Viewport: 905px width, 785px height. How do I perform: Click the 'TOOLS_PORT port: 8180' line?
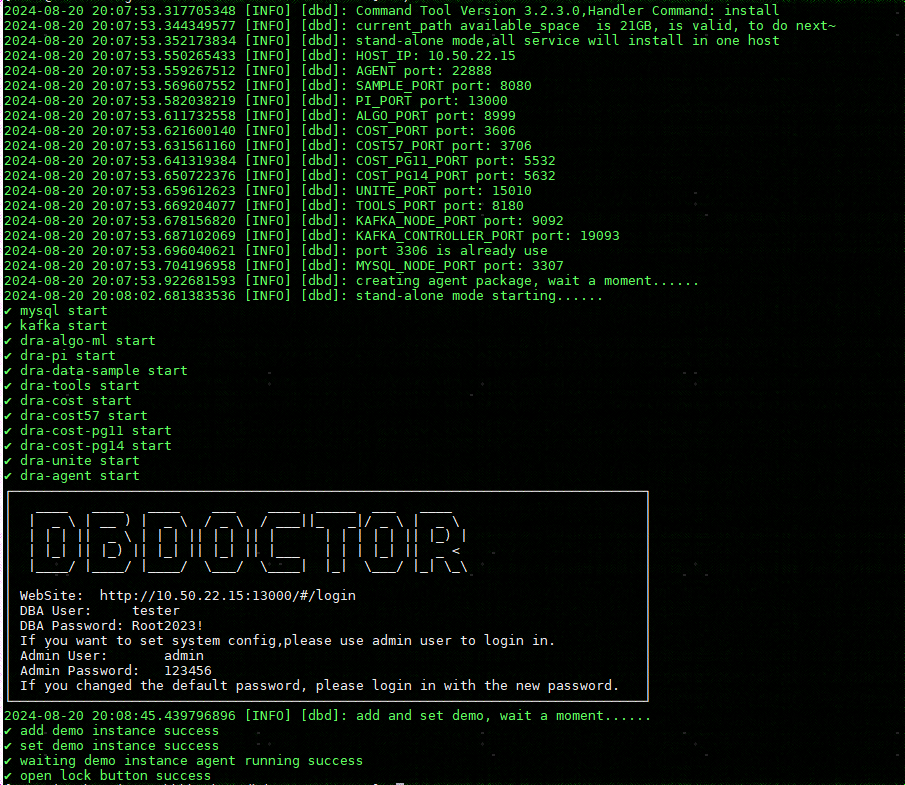click(439, 206)
